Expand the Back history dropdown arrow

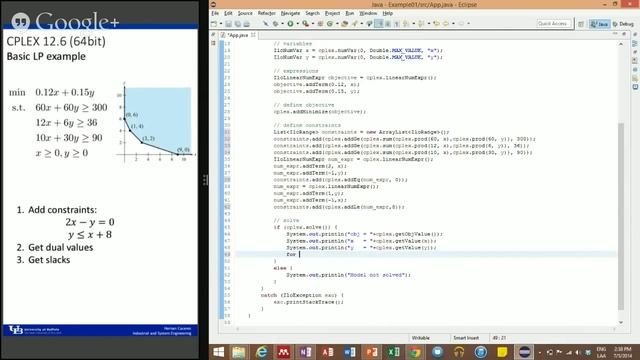click(x=453, y=24)
